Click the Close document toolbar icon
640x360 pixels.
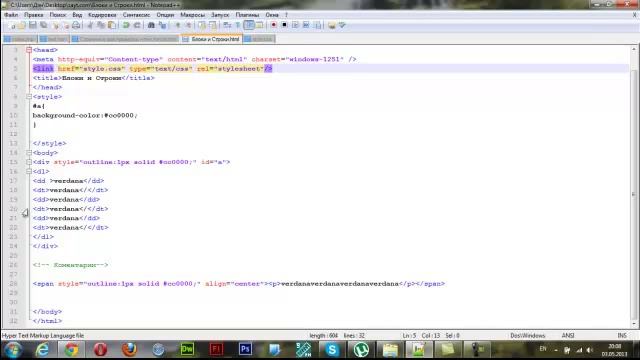click(x=55, y=25)
